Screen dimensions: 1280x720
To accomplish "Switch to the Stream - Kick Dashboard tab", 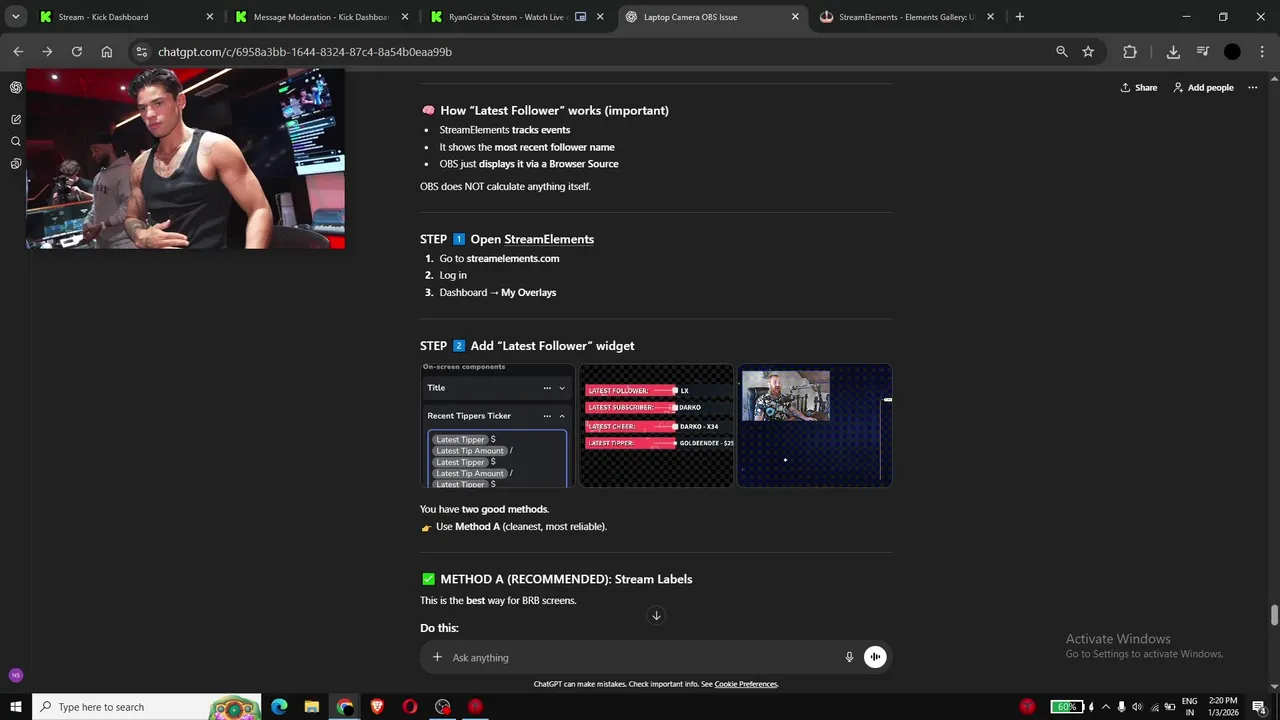I will pyautogui.click(x=125, y=17).
